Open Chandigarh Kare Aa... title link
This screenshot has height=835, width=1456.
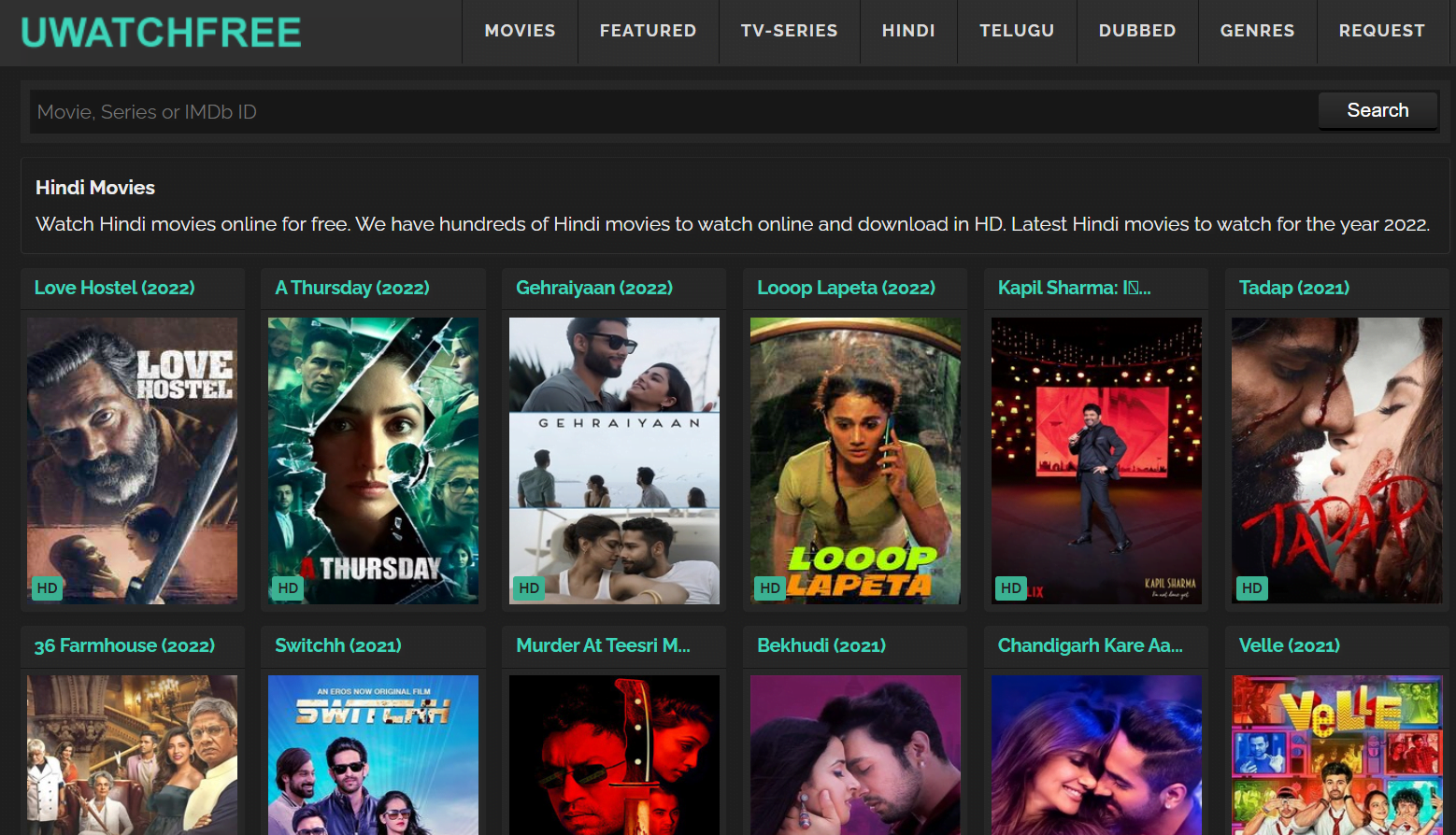coord(1091,645)
